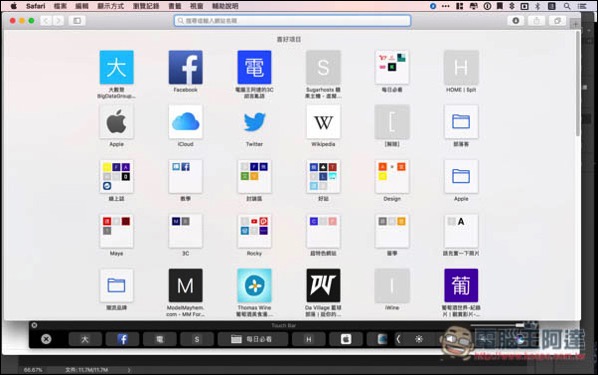Screen dimensions: 598x375
Task: Toggle the Safari sidebar button
Action: pyautogui.click(x=77, y=21)
